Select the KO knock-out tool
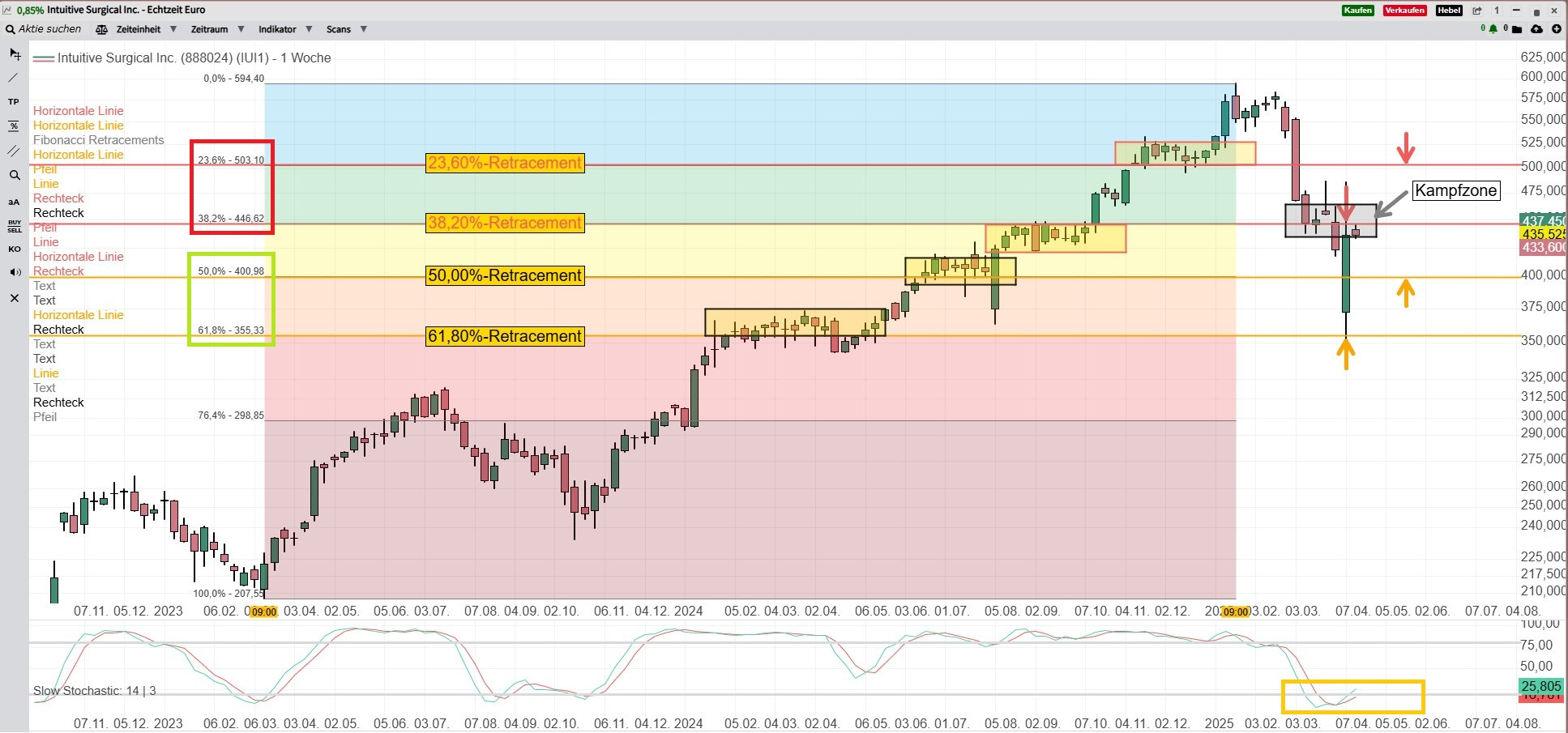 15,249
